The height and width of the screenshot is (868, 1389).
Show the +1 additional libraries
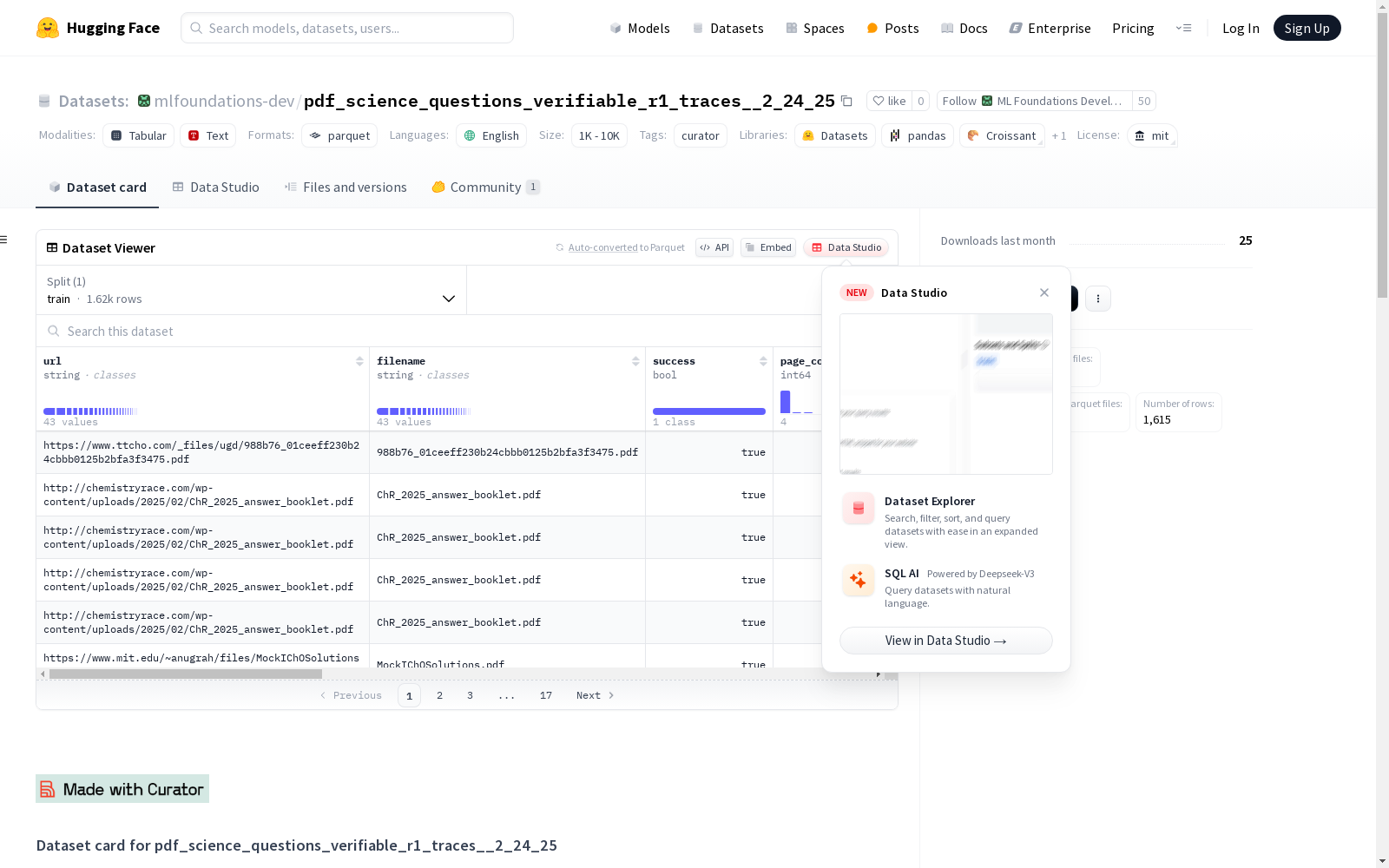coord(1059,135)
